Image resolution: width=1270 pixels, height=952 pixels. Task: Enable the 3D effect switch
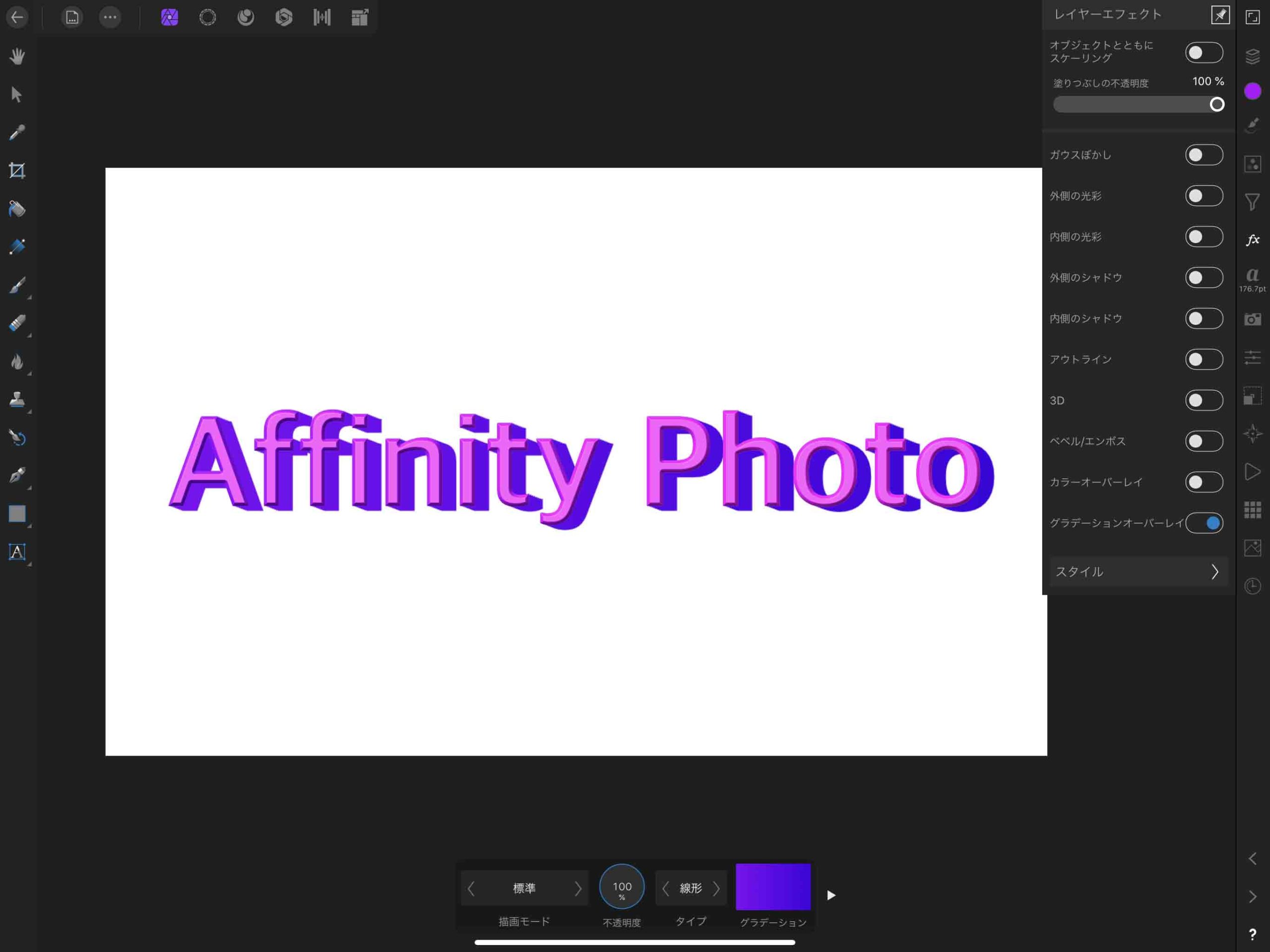tap(1204, 400)
